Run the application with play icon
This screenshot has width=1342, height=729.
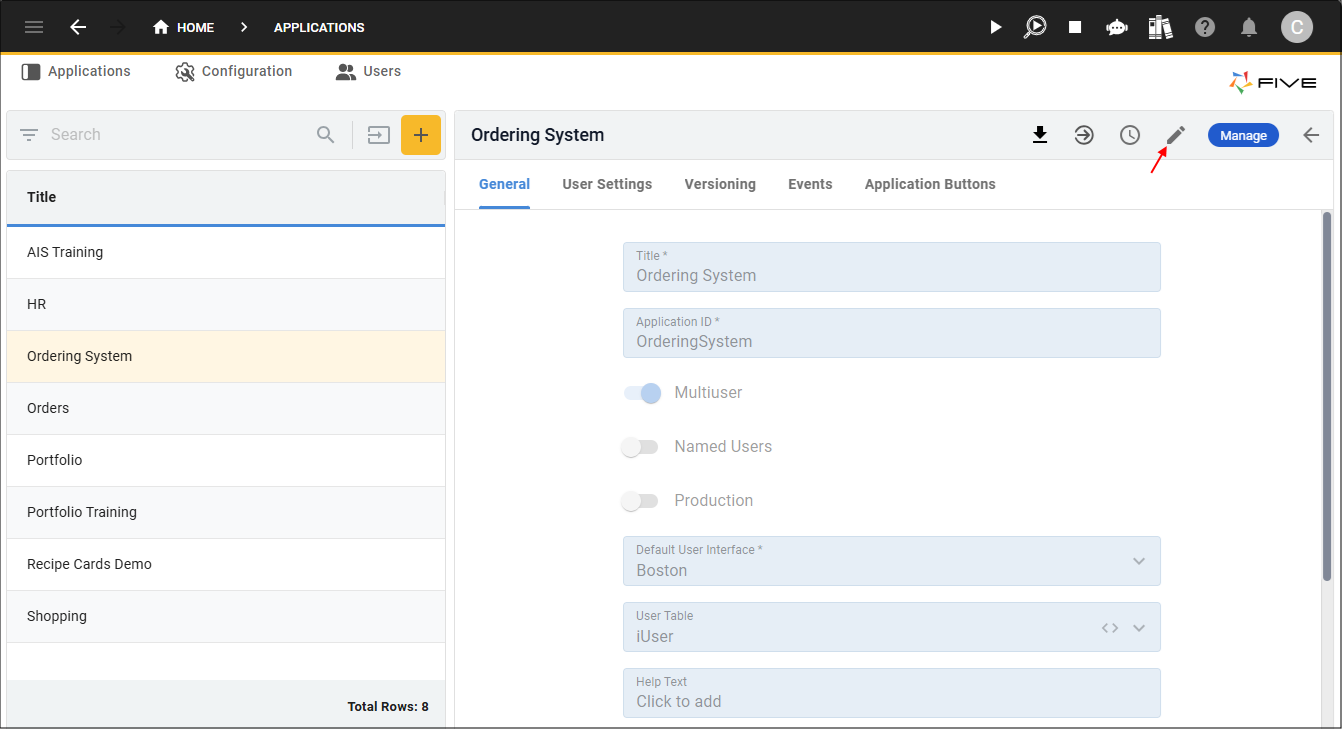tap(995, 27)
